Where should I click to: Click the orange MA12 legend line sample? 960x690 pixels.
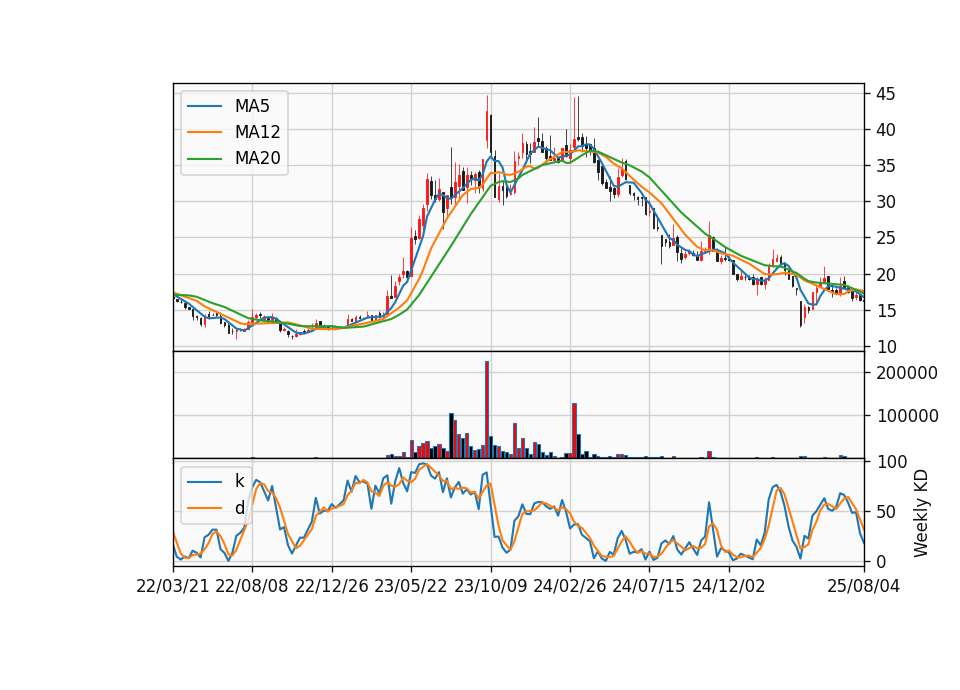click(204, 132)
